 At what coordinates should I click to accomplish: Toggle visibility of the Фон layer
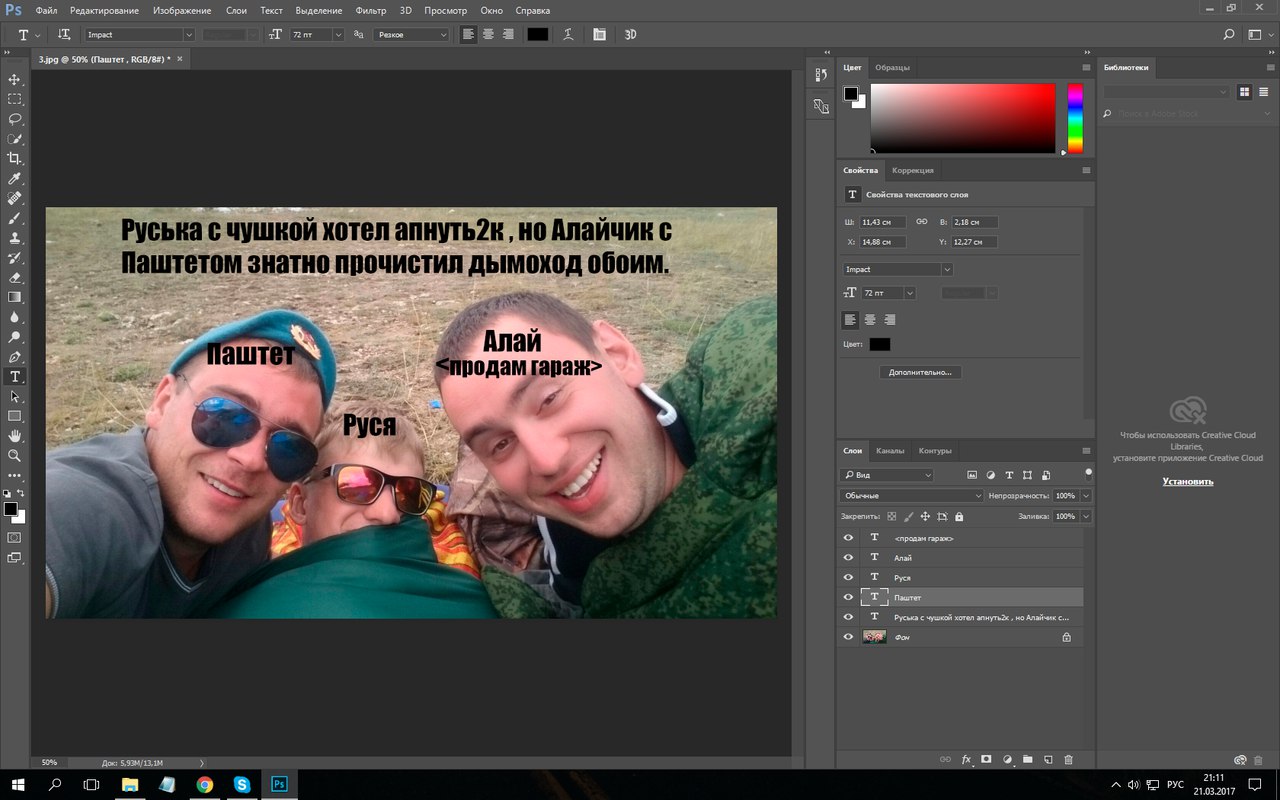848,637
